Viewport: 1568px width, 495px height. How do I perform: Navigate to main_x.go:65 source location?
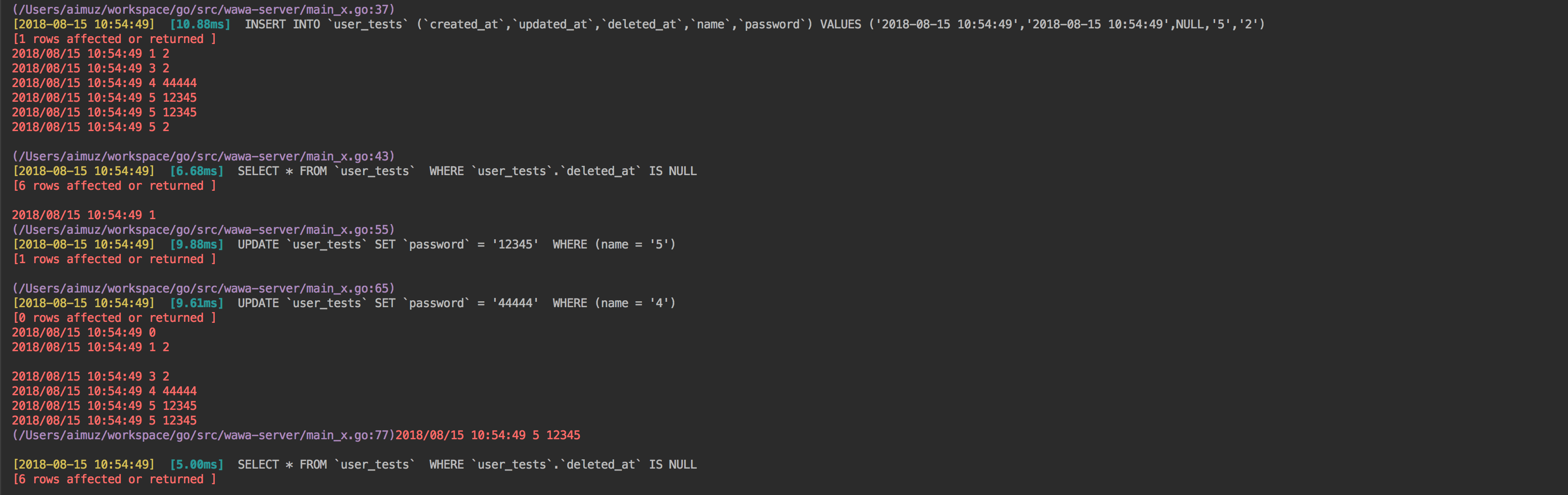pyautogui.click(x=203, y=288)
